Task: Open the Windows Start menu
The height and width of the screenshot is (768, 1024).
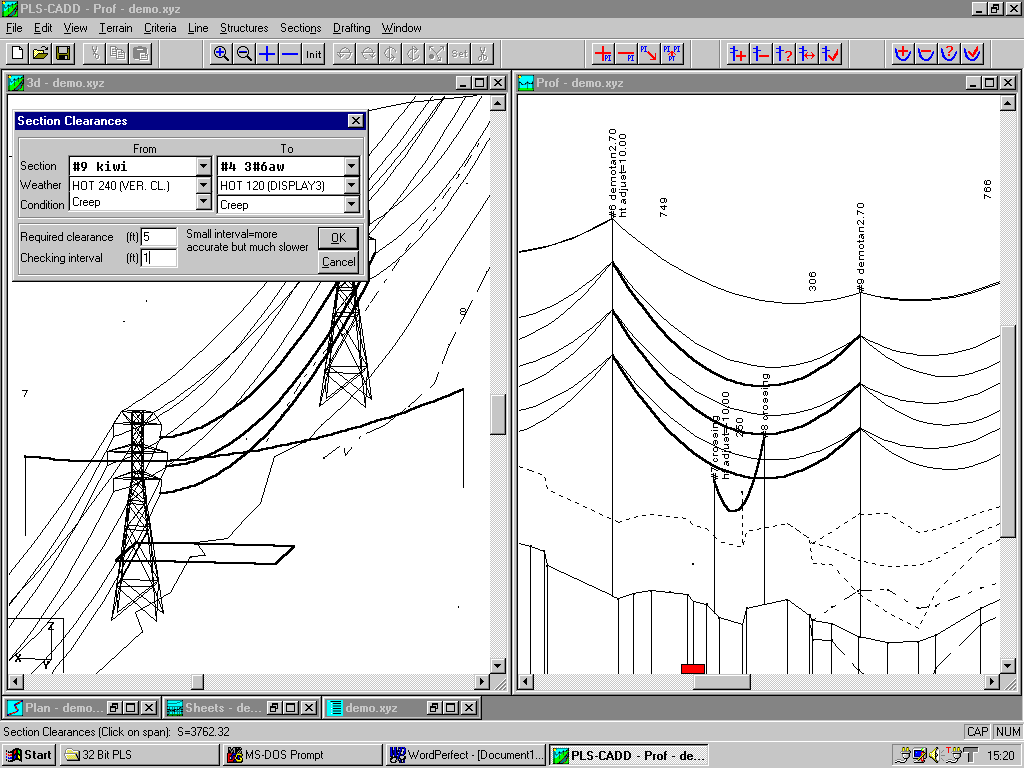Action: click(29, 755)
